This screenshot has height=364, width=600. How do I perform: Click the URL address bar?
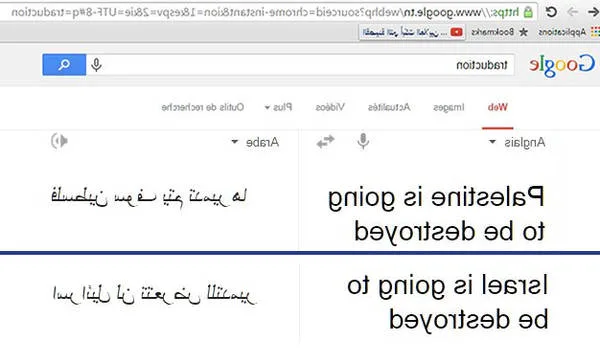tap(268, 12)
